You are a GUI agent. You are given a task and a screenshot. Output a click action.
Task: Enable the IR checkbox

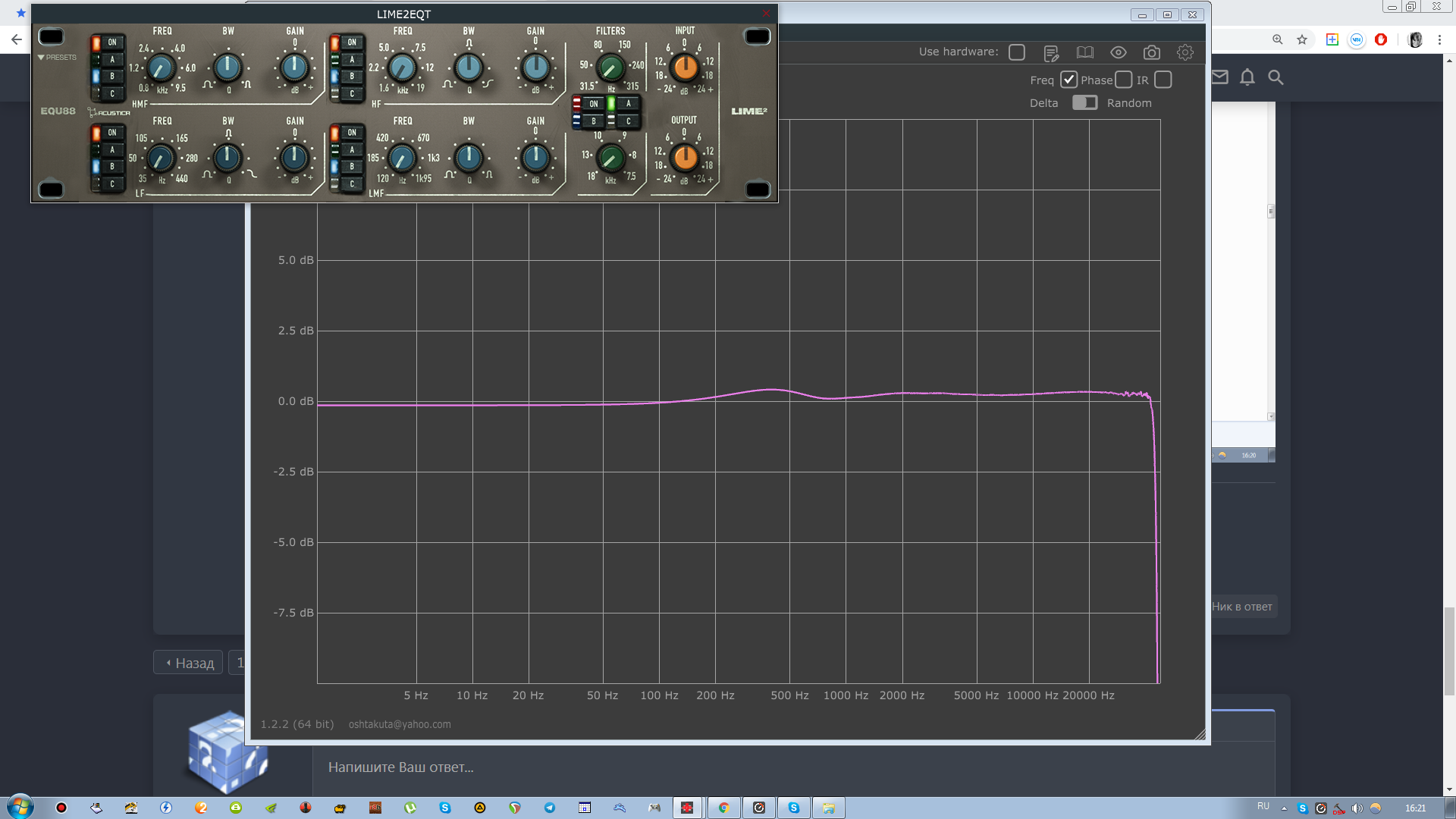pos(1163,80)
